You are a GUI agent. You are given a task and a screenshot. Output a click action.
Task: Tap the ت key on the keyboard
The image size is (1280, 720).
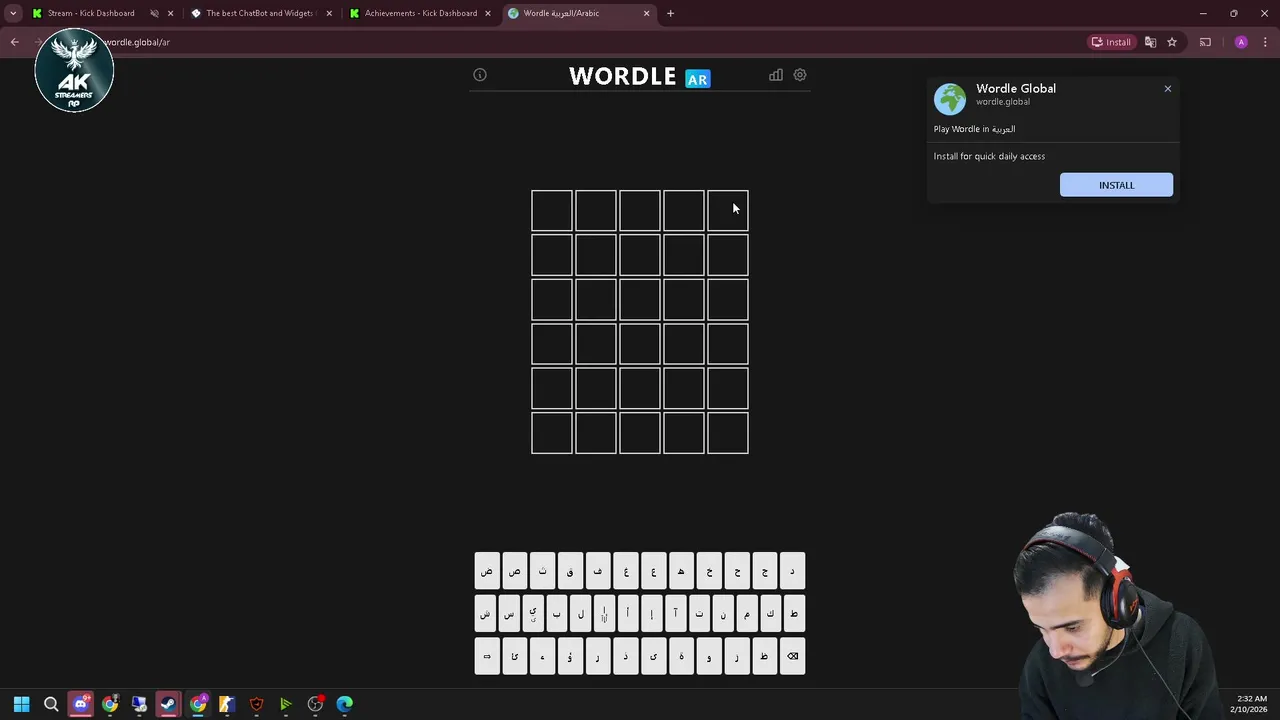(x=699, y=614)
